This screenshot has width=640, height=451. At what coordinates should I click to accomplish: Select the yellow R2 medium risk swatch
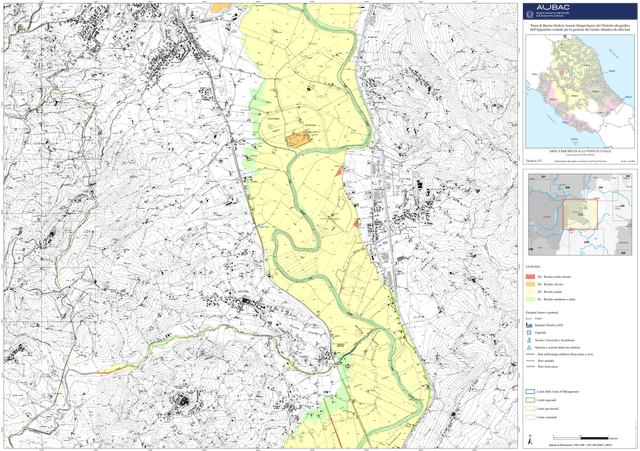click(530, 292)
